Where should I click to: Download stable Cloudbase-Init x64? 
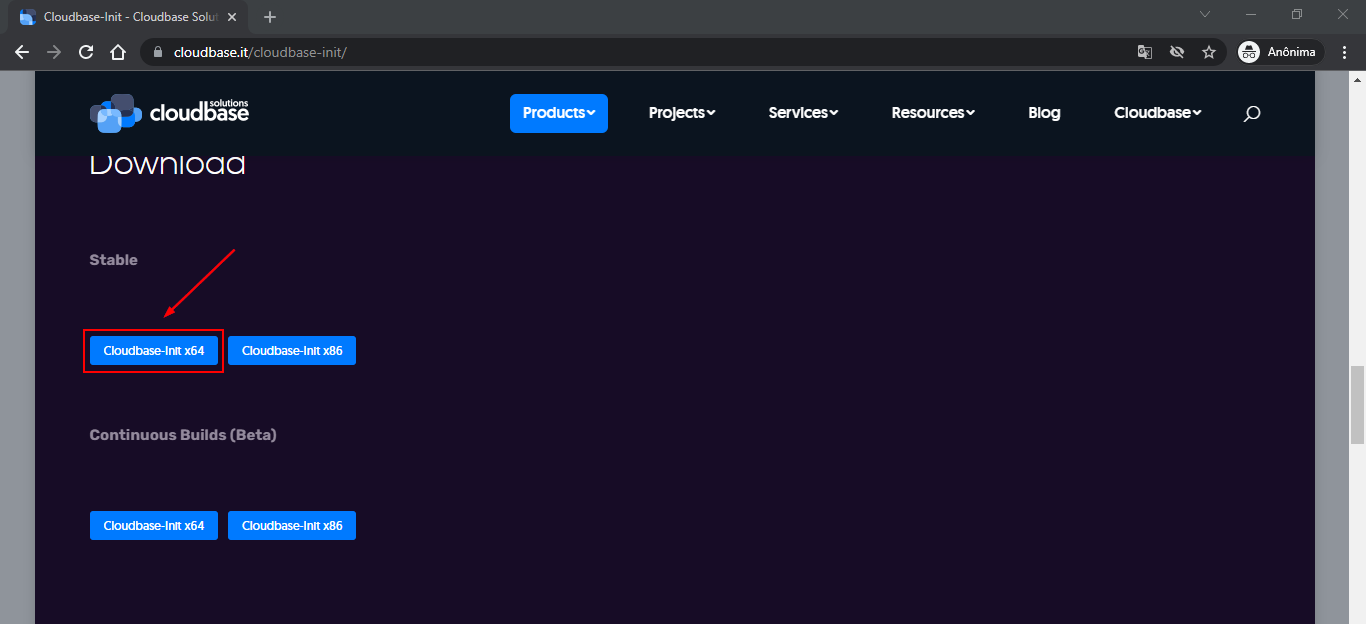coord(154,351)
